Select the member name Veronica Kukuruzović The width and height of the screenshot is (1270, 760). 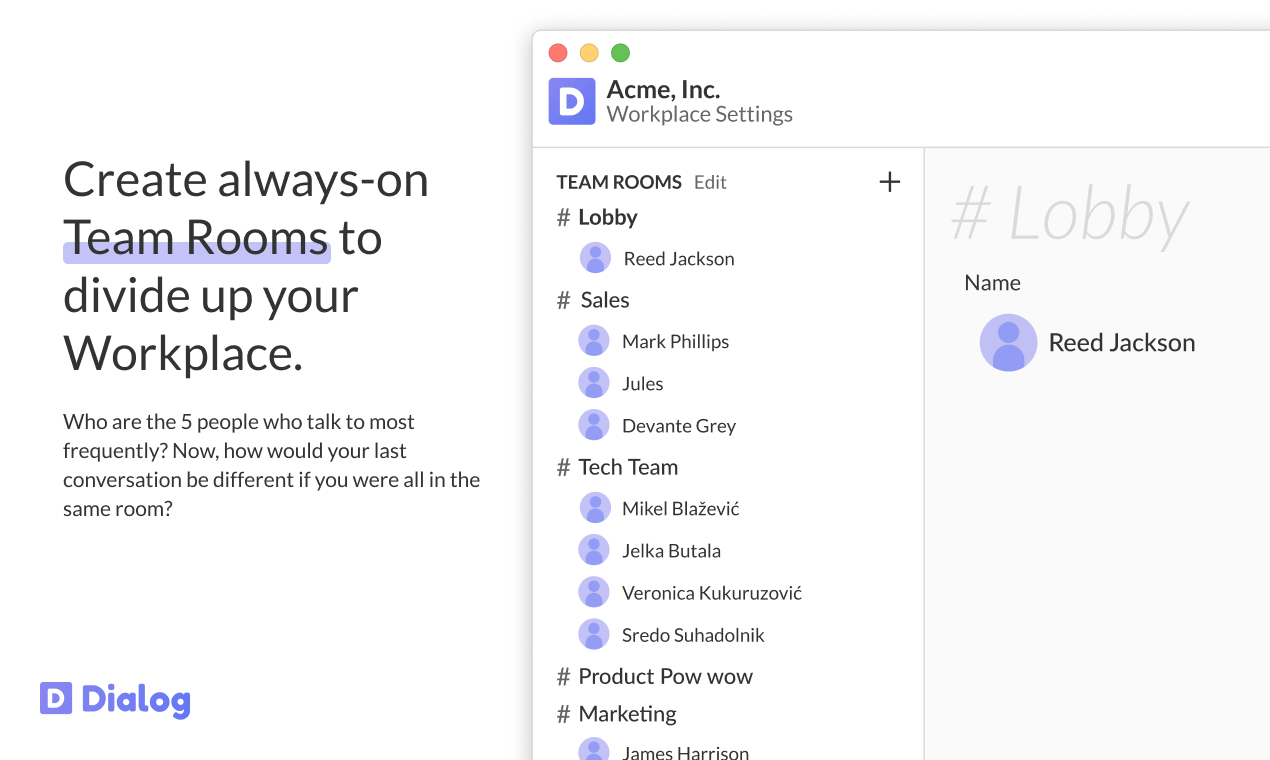(x=712, y=593)
